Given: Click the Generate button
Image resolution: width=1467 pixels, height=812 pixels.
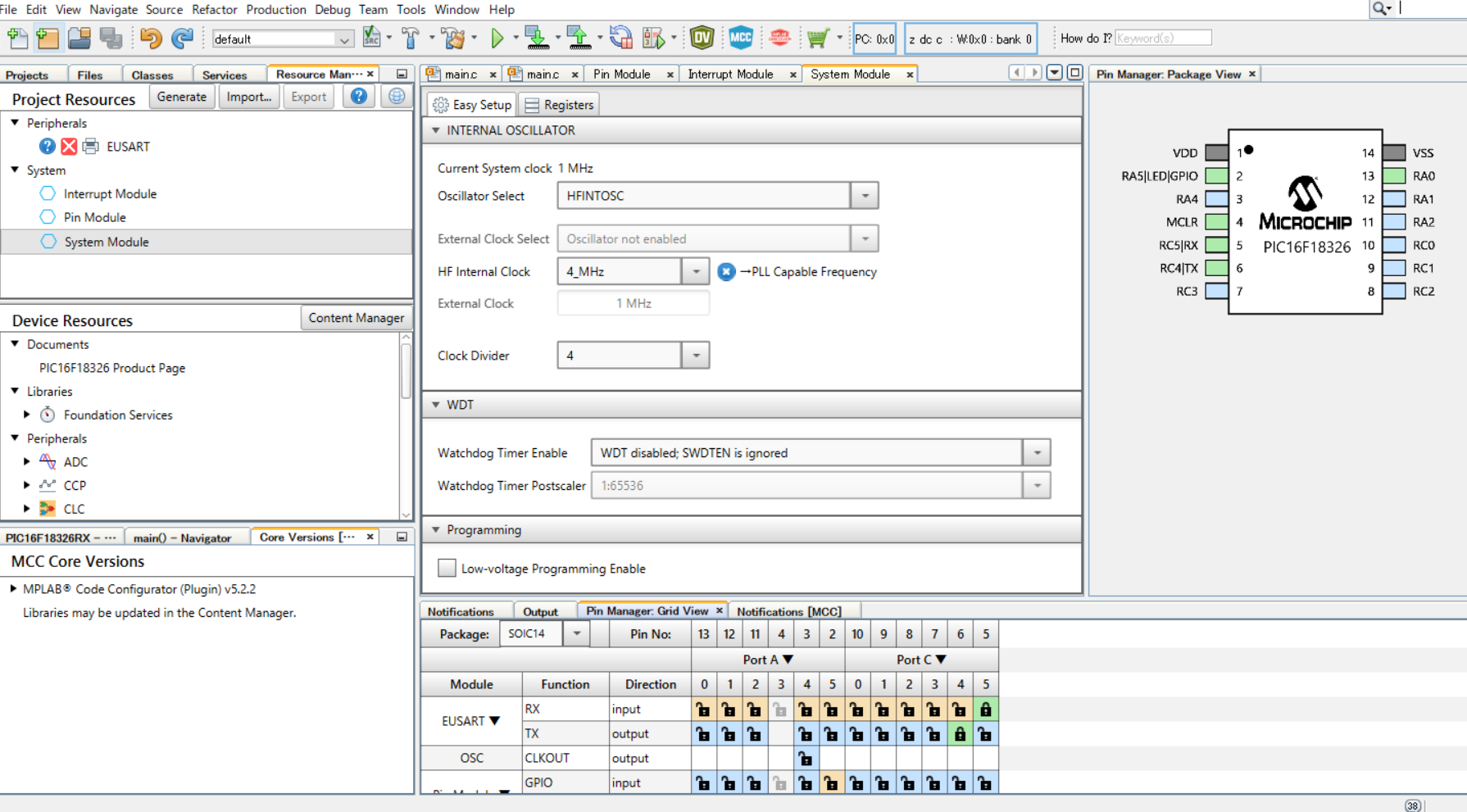Looking at the screenshot, I should (x=181, y=97).
